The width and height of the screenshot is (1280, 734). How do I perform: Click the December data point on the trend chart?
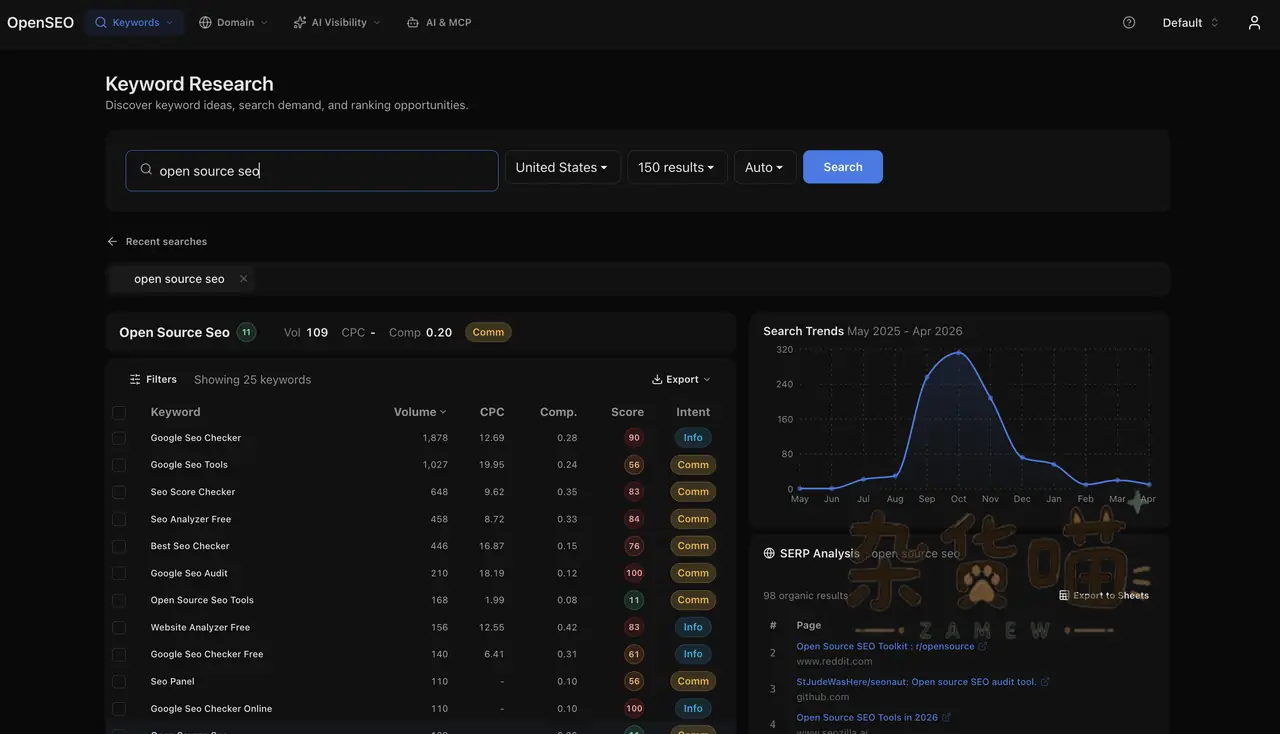click(x=1022, y=457)
